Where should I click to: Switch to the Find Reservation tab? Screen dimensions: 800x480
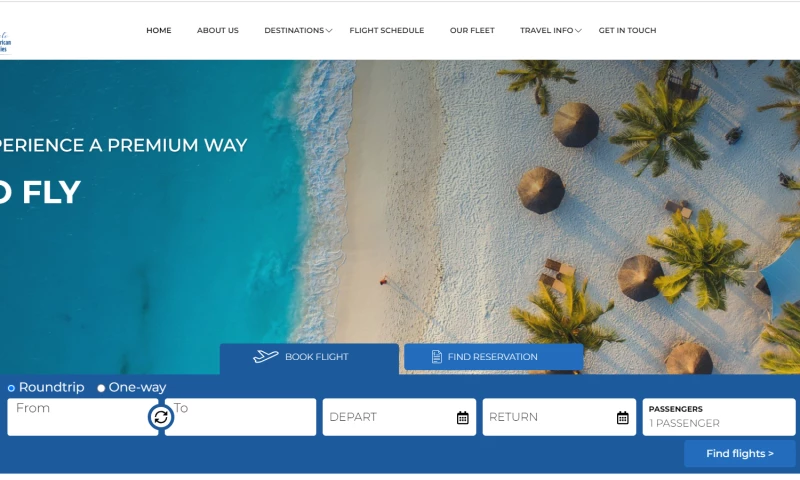(493, 357)
